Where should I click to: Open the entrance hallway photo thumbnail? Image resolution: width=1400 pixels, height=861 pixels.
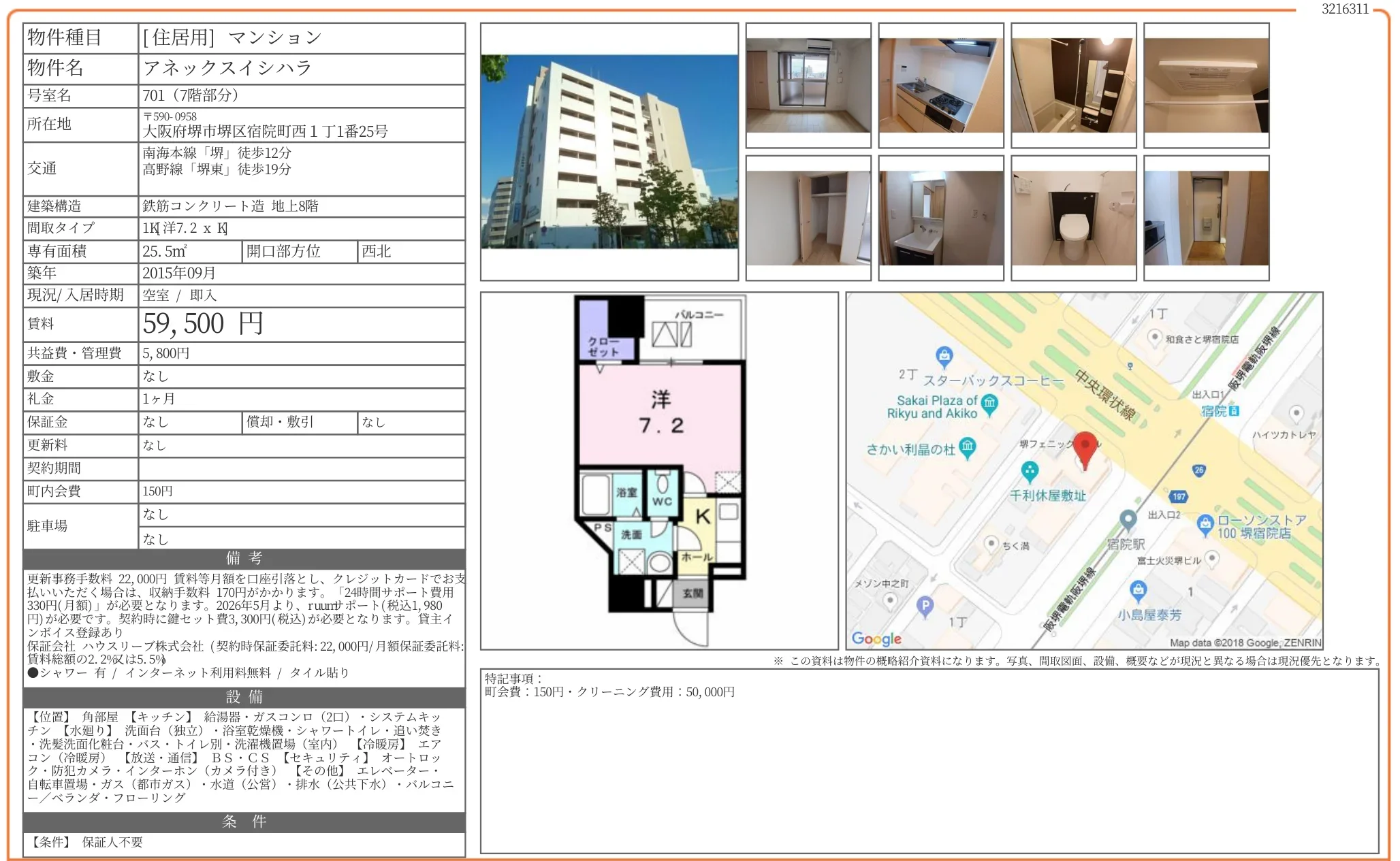(x=1207, y=218)
